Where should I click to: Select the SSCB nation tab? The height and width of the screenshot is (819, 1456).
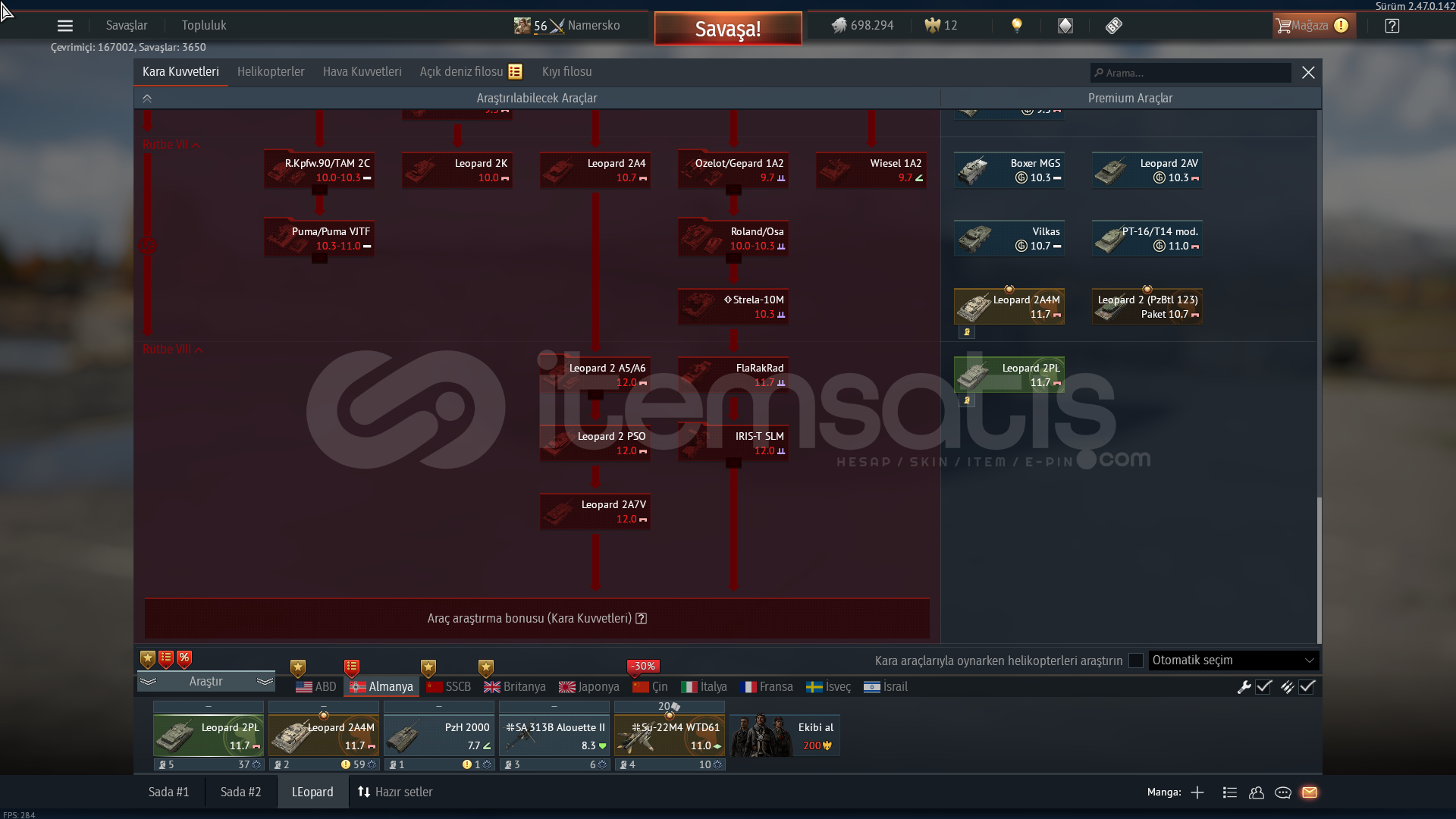coord(449,687)
